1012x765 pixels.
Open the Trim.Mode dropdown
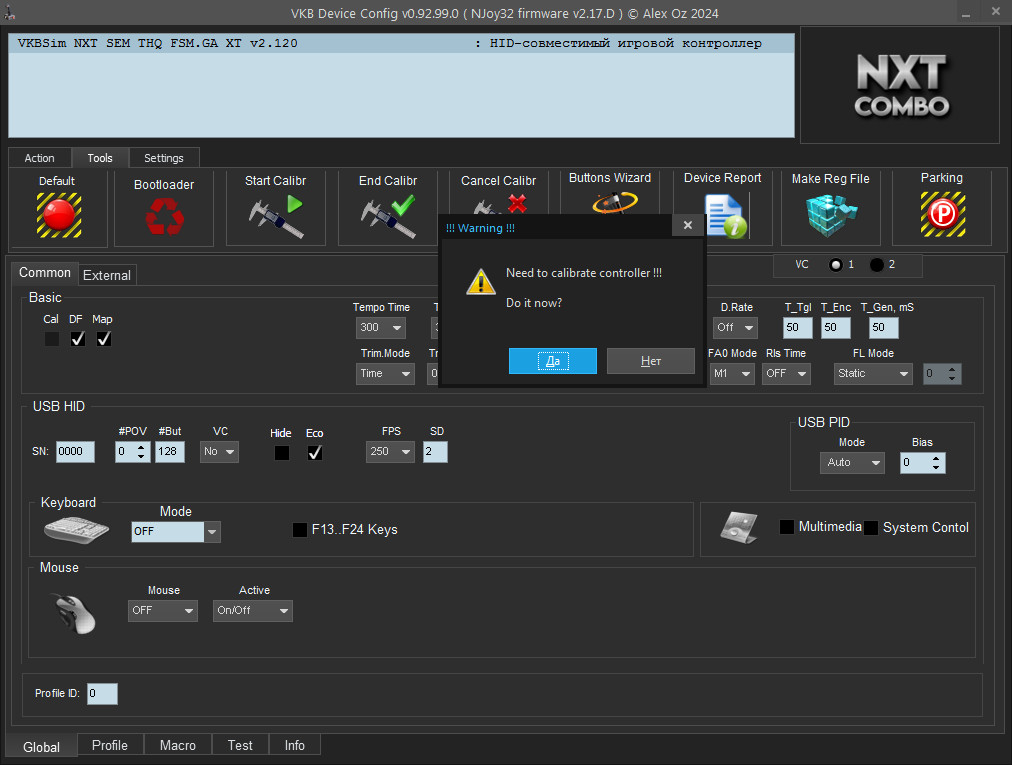click(385, 373)
